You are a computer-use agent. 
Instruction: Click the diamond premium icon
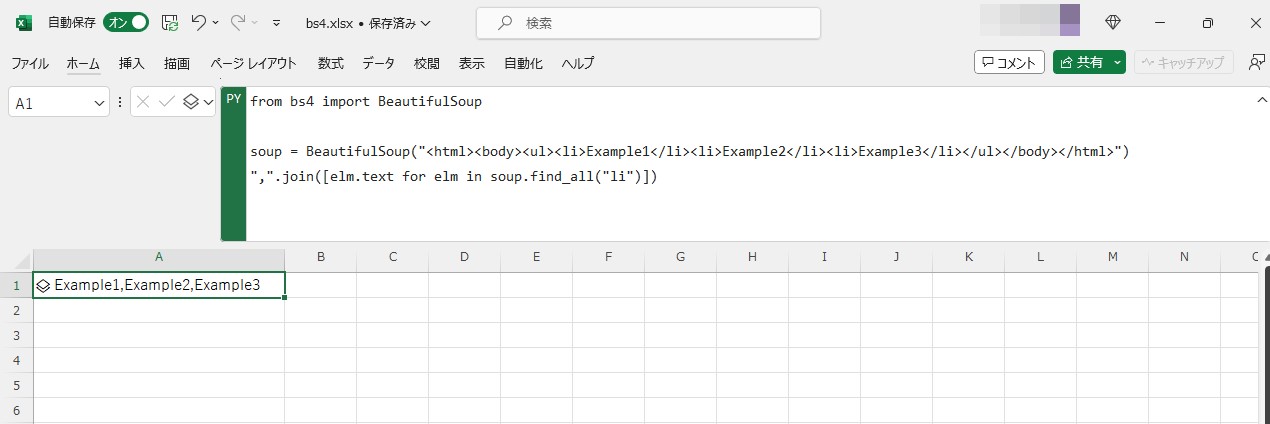pos(1112,22)
